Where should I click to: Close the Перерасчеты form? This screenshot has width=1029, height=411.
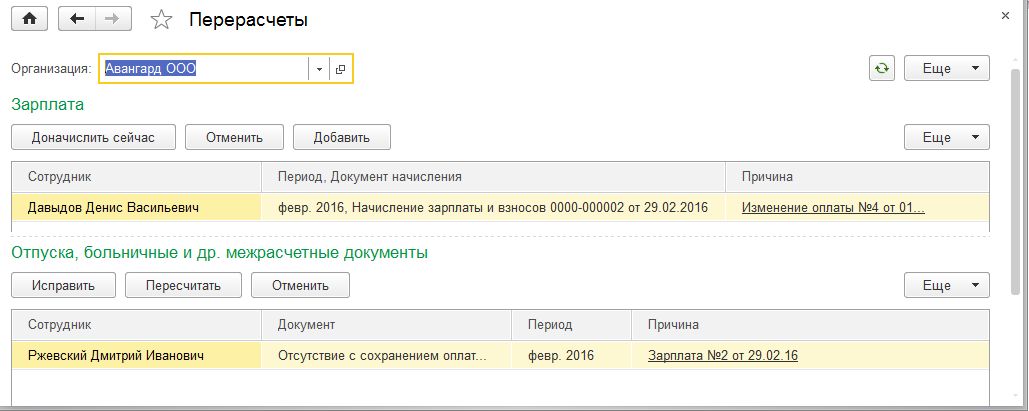point(1004,16)
